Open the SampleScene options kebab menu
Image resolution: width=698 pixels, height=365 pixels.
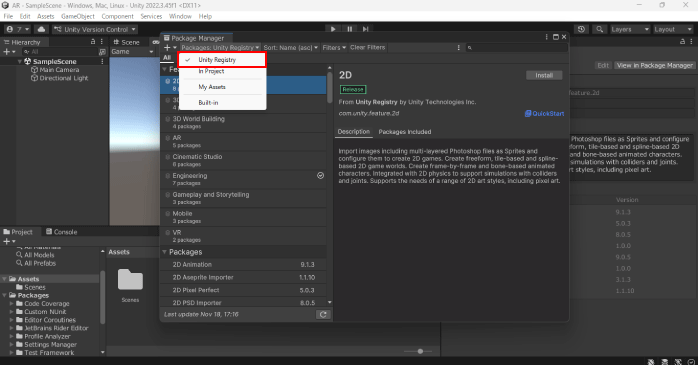click(x=102, y=61)
